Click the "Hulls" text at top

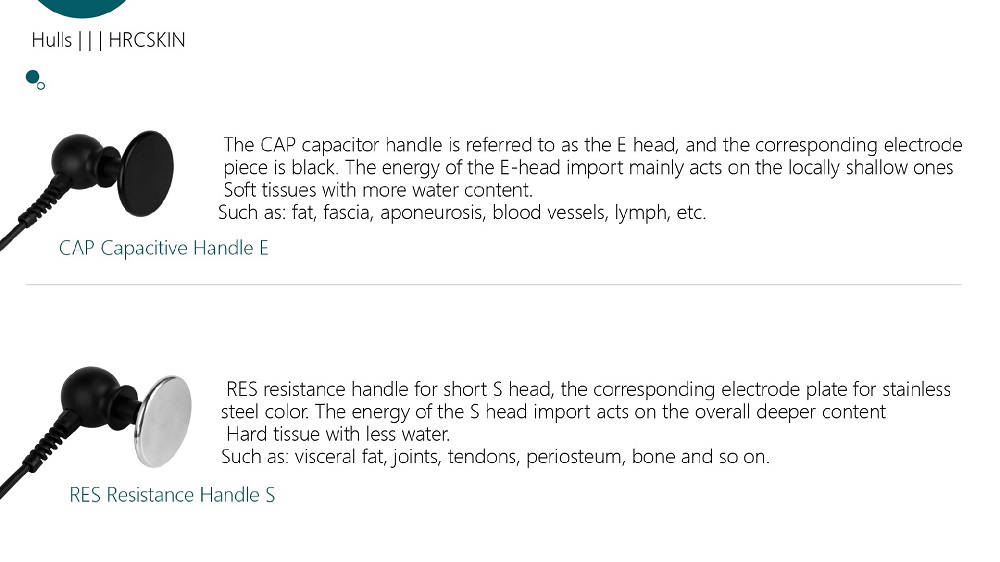(x=51, y=41)
